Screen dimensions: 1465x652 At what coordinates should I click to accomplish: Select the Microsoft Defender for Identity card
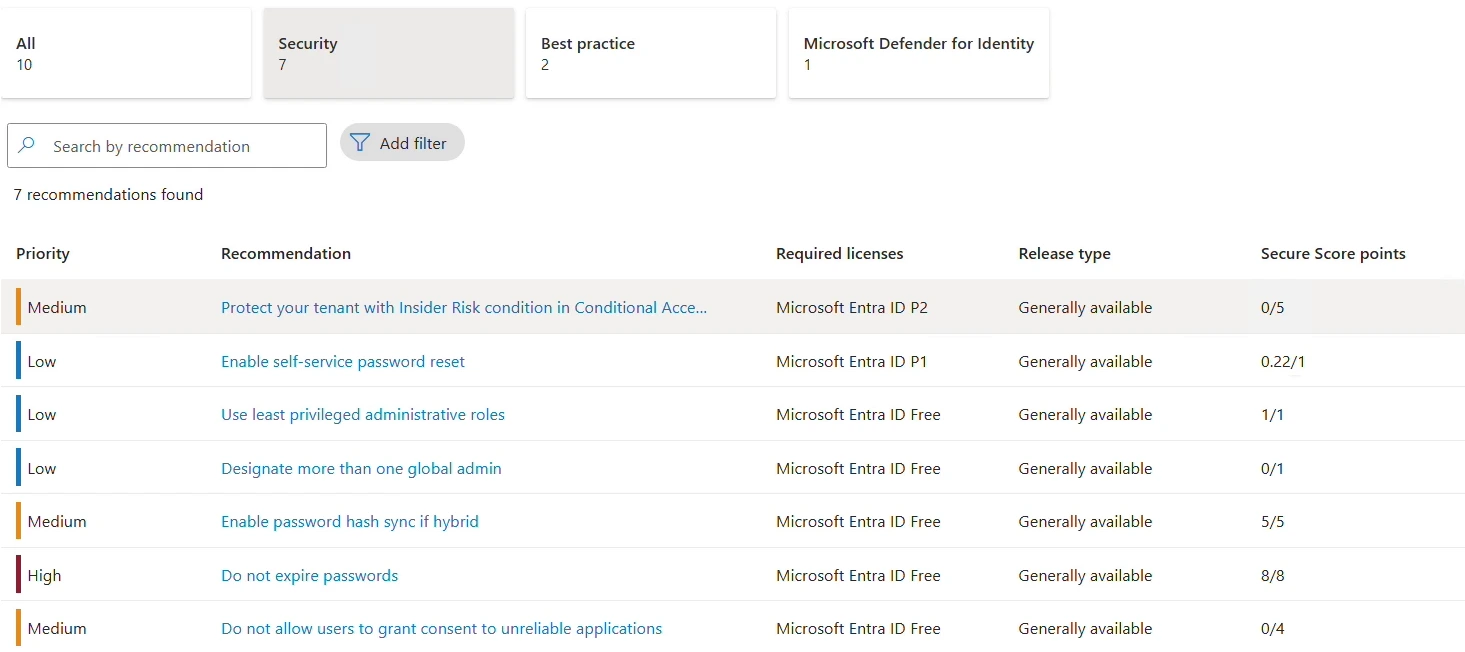point(919,53)
